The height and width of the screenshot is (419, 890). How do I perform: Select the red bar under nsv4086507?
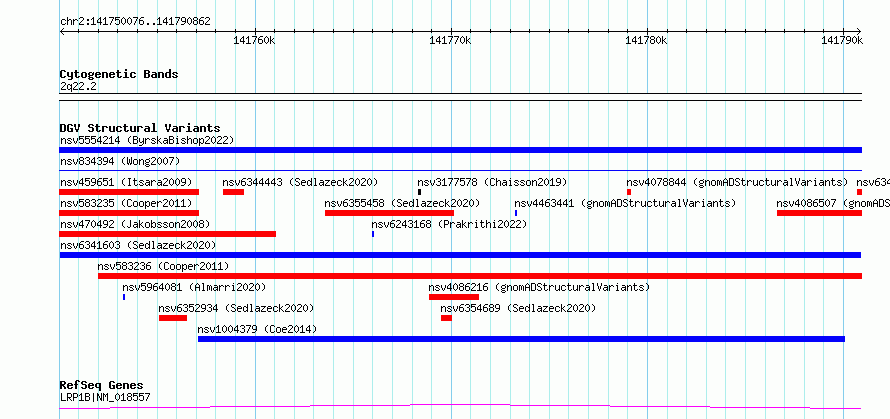tap(820, 213)
